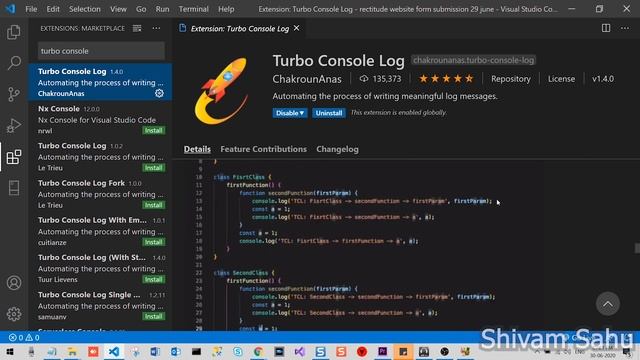
Task: Open the View menu
Action: 118,9
